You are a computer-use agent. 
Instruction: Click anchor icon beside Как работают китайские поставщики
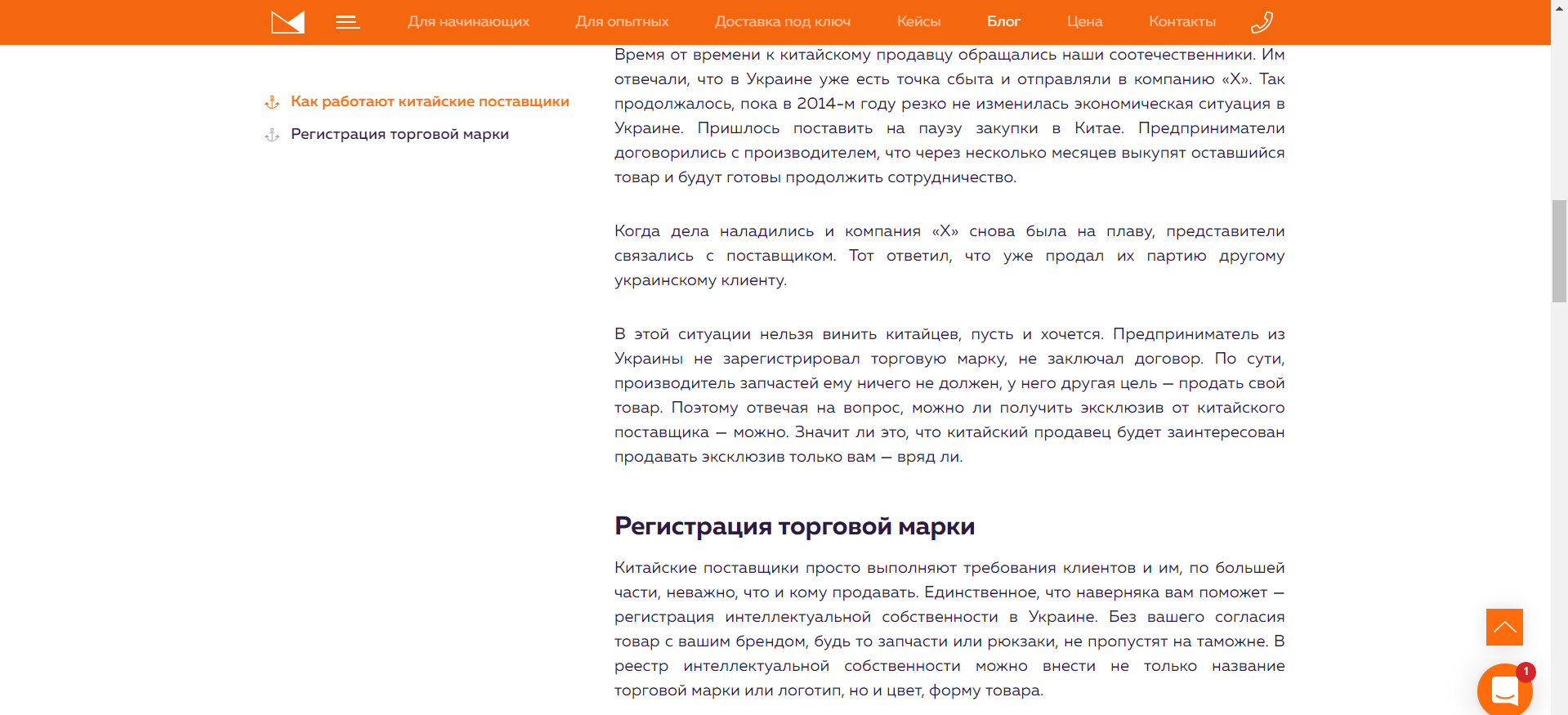272,102
